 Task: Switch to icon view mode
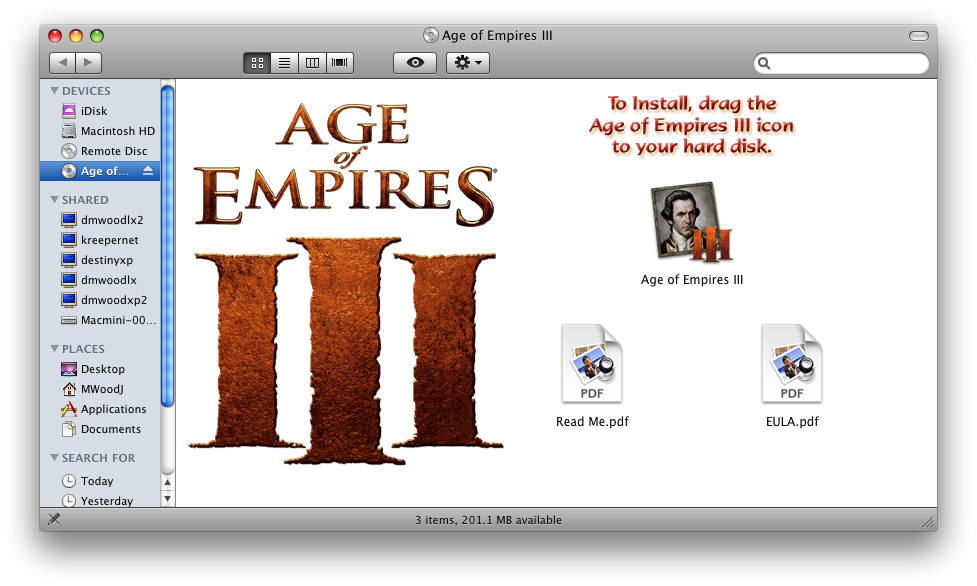257,63
